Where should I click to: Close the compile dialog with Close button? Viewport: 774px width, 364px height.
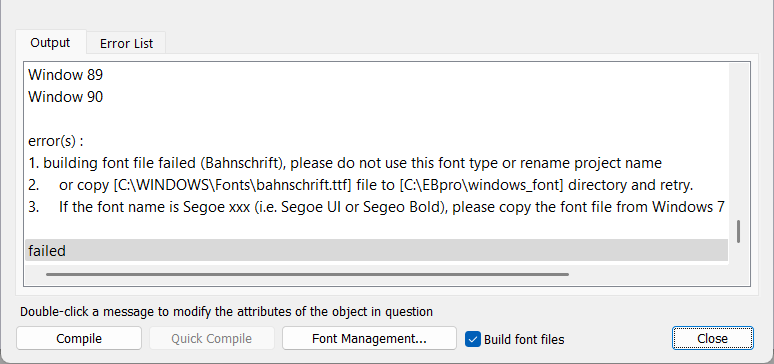(712, 338)
